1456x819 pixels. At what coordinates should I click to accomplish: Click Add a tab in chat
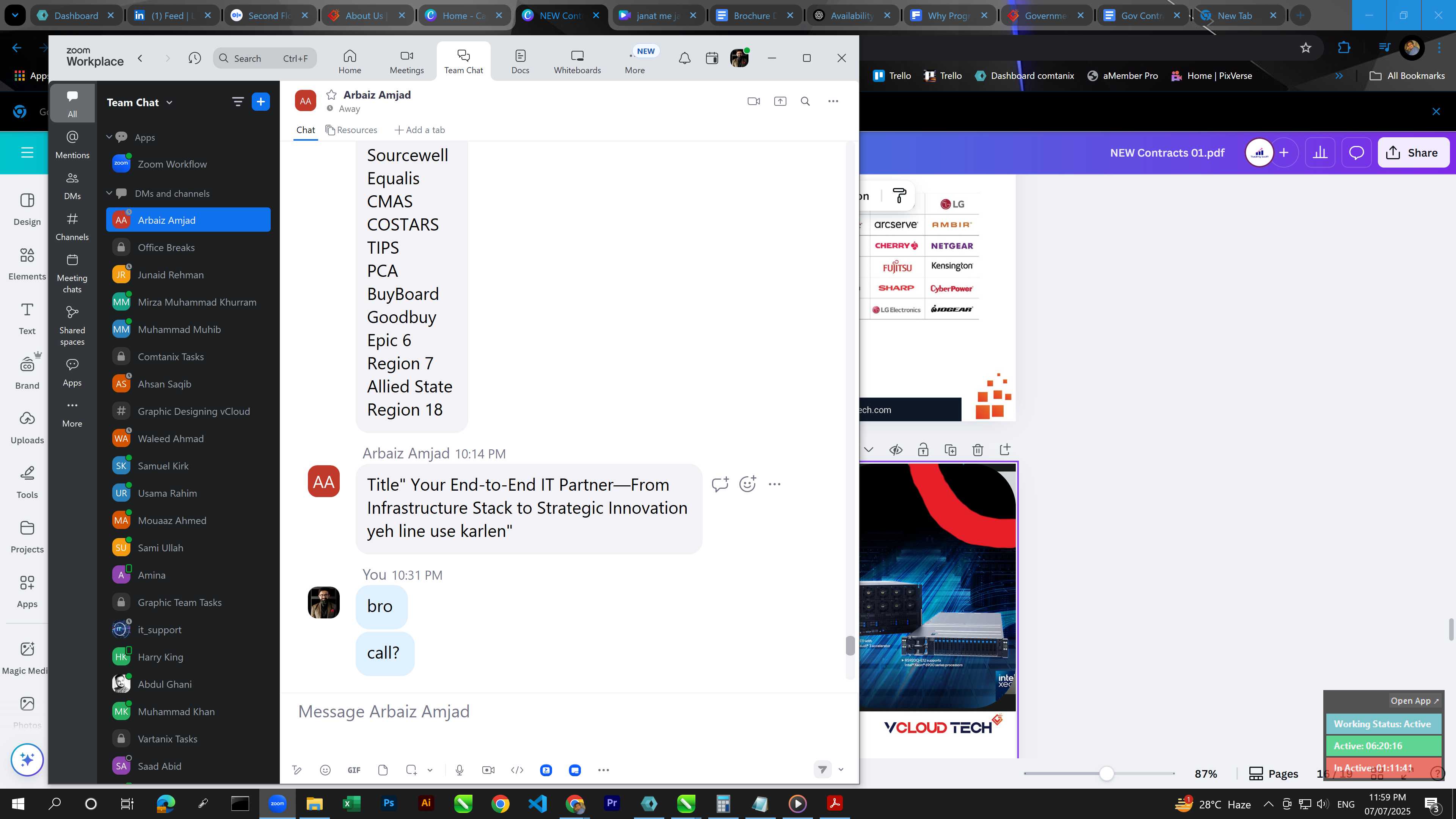click(419, 130)
